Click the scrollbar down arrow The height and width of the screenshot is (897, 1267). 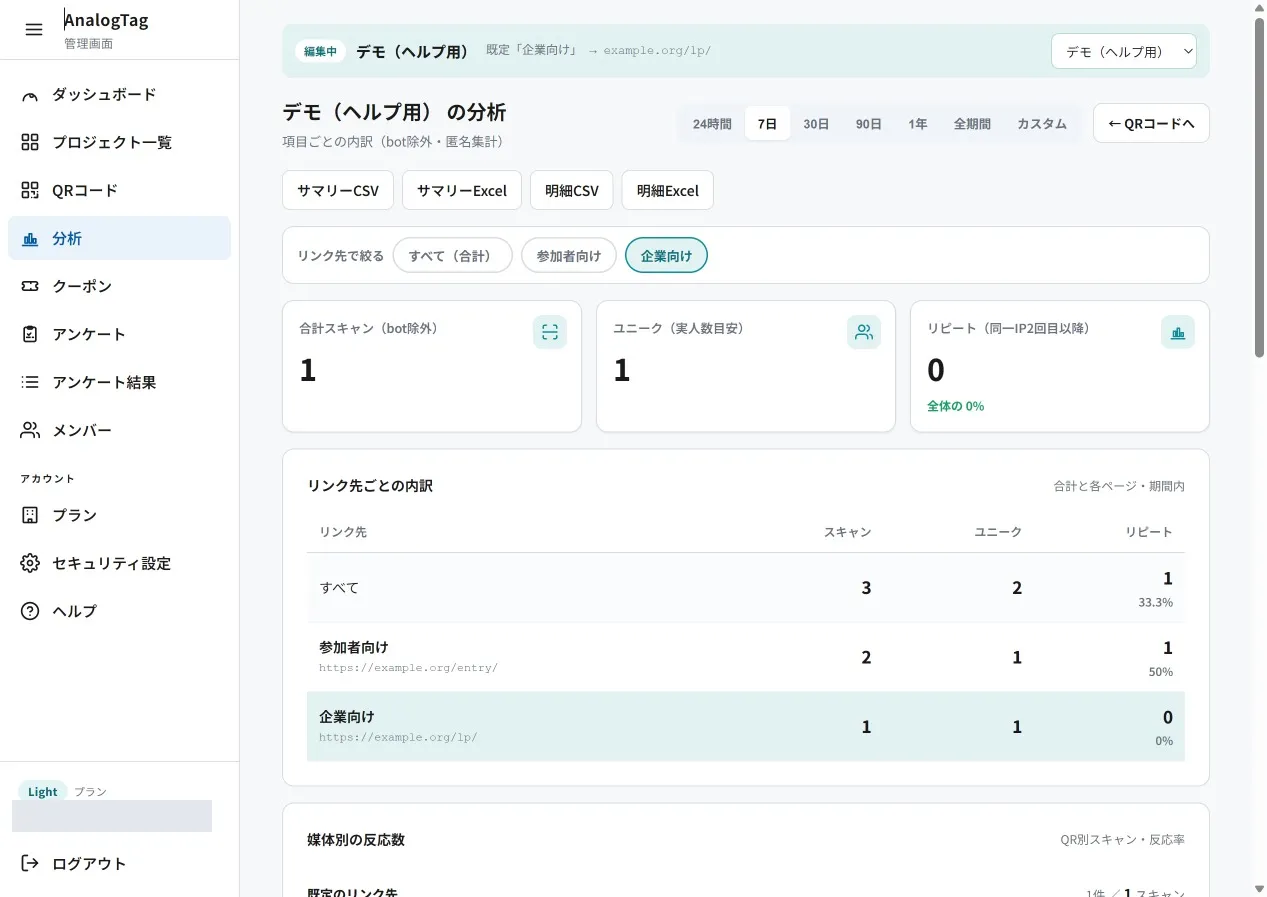pyautogui.click(x=1260, y=889)
